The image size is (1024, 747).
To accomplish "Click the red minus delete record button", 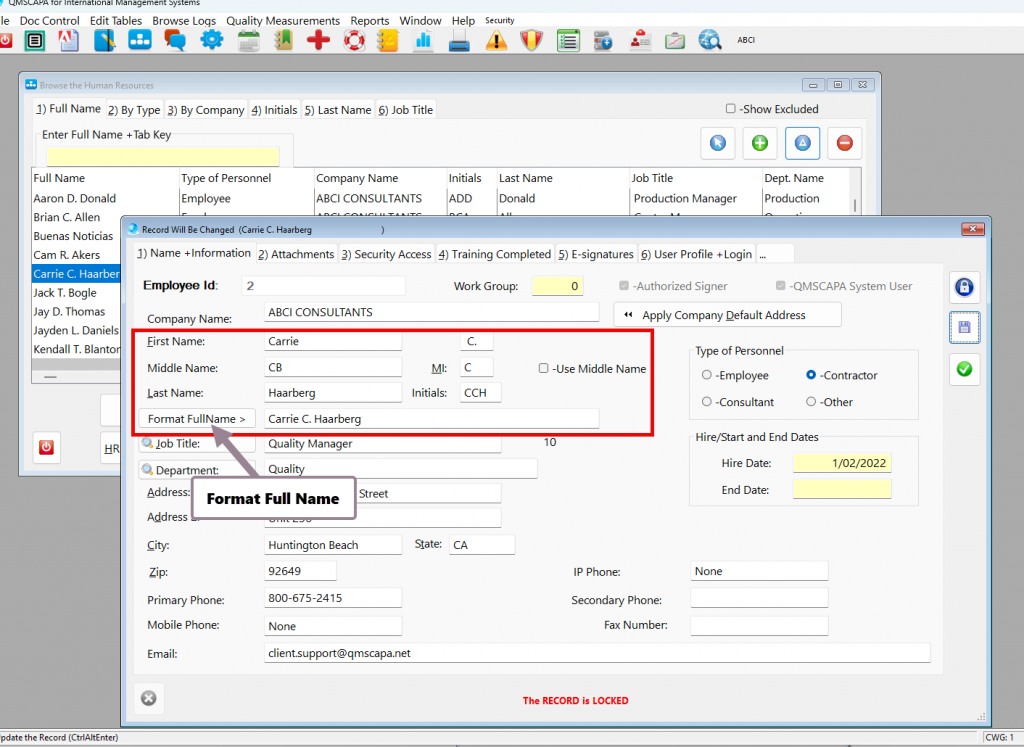I will [844, 143].
